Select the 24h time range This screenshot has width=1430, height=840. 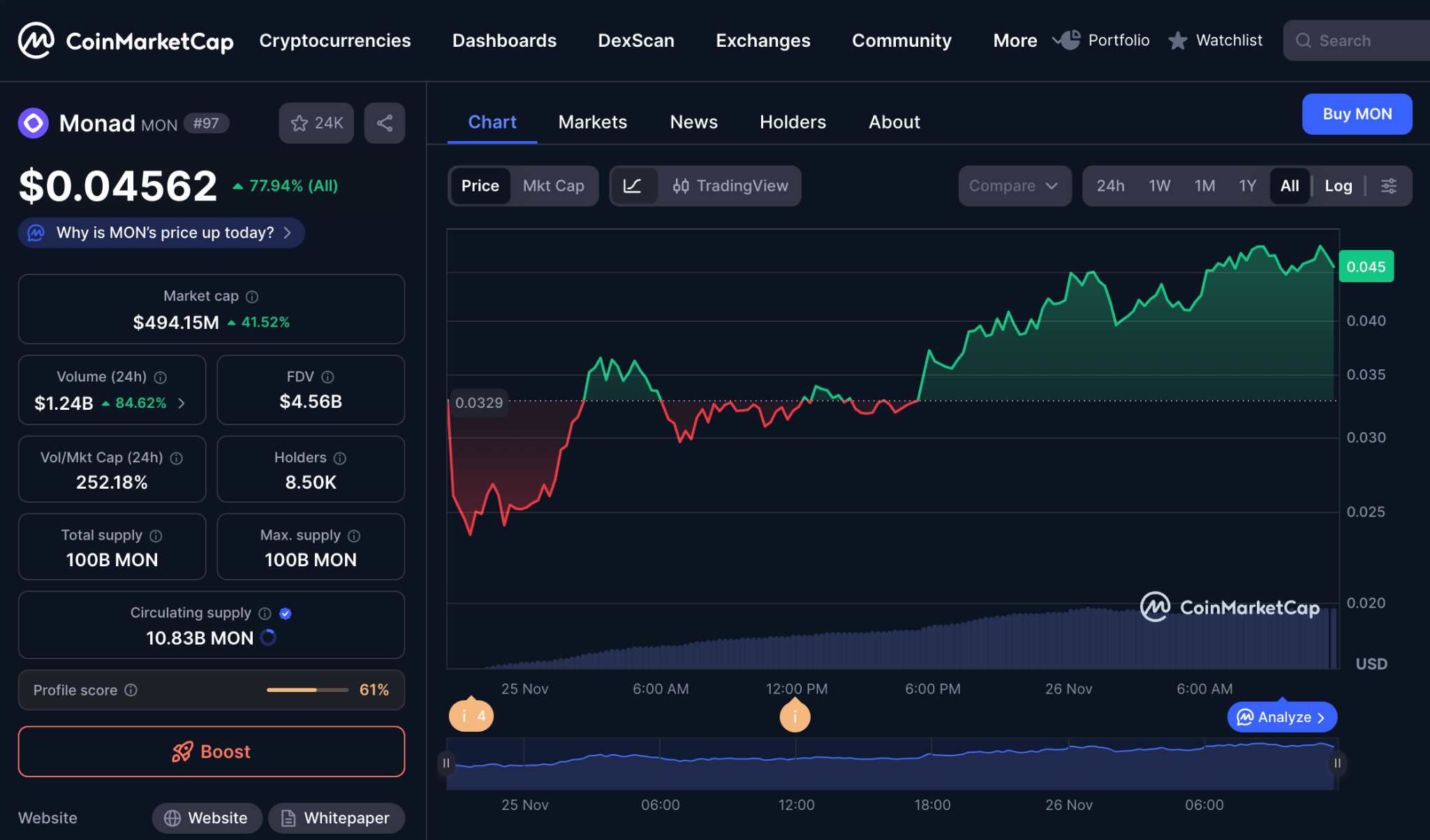tap(1110, 186)
